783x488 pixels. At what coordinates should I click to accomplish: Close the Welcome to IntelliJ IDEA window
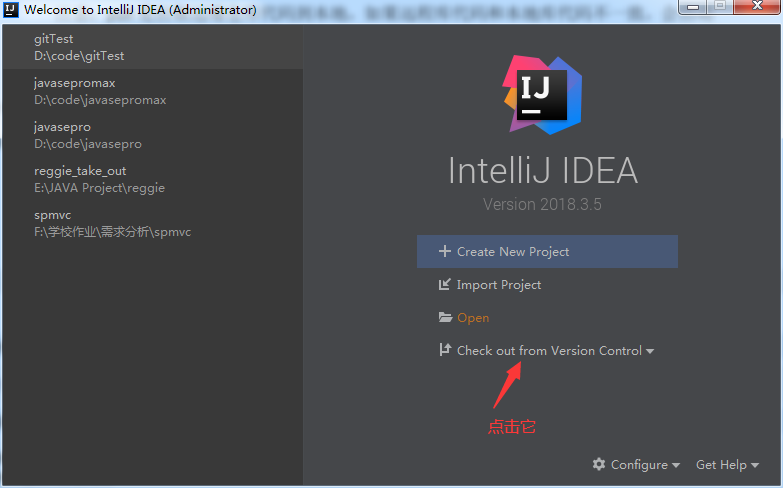[x=757, y=6]
